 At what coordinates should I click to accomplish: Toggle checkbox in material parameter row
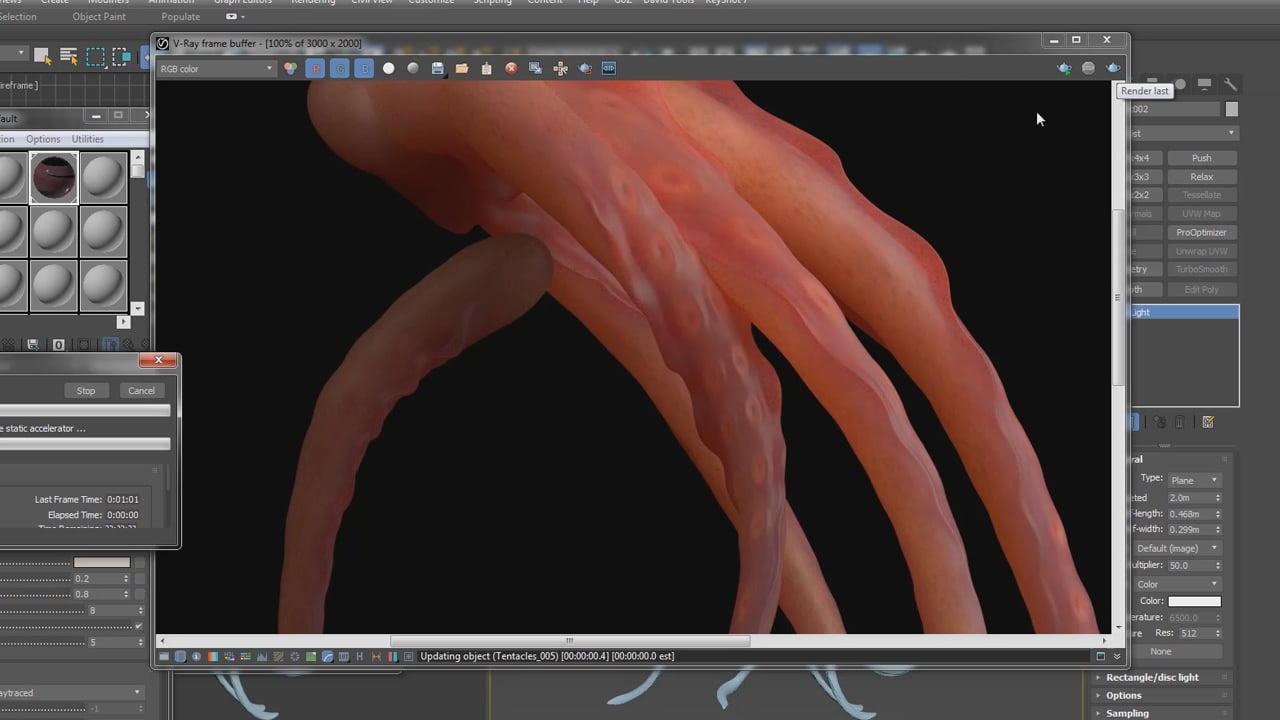click(138, 626)
